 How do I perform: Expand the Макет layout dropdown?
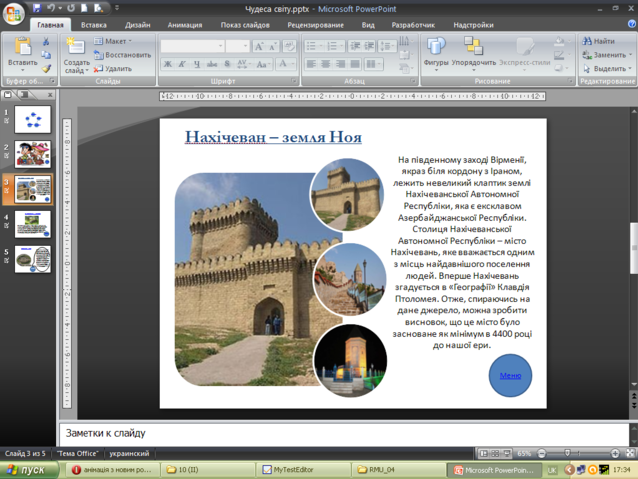click(113, 41)
